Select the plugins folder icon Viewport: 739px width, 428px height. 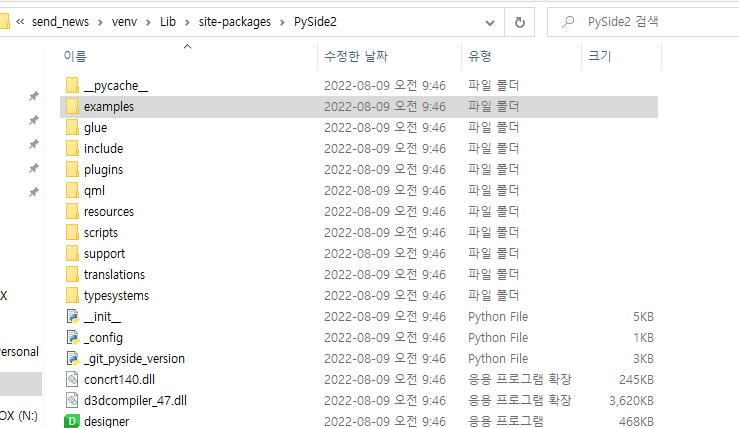click(72, 169)
